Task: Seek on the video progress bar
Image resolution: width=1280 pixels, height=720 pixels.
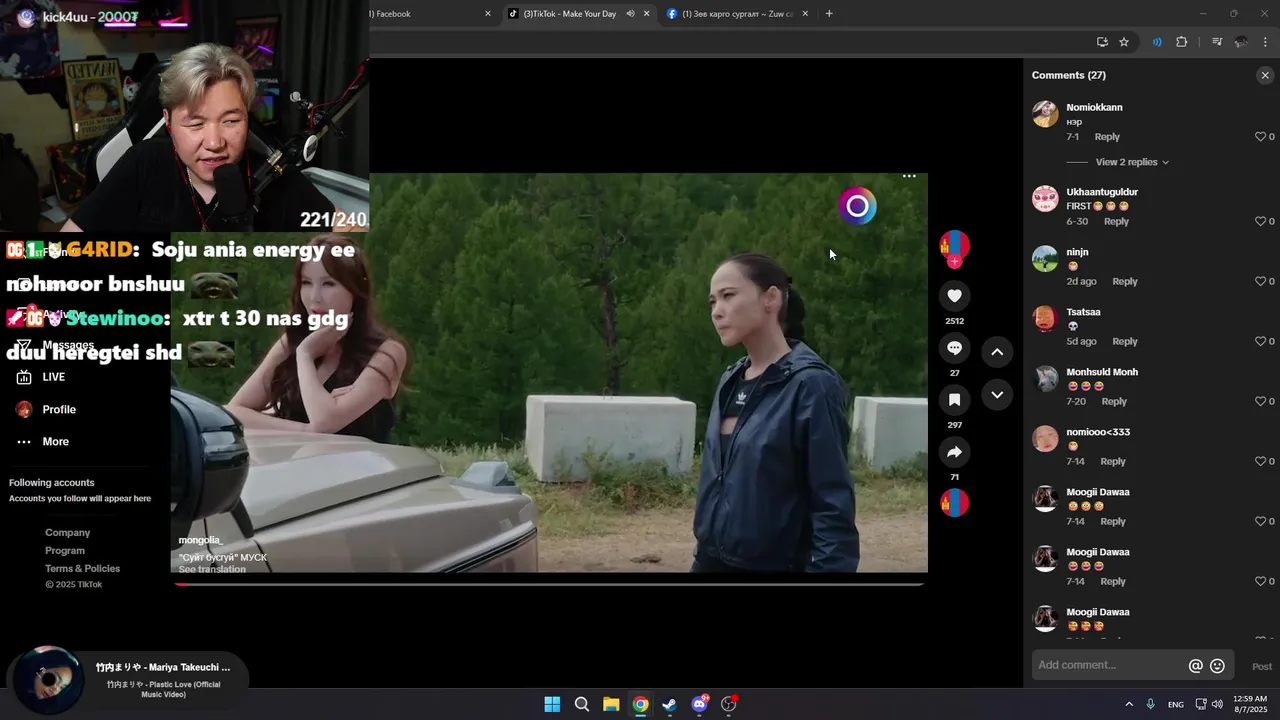Action: click(549, 584)
